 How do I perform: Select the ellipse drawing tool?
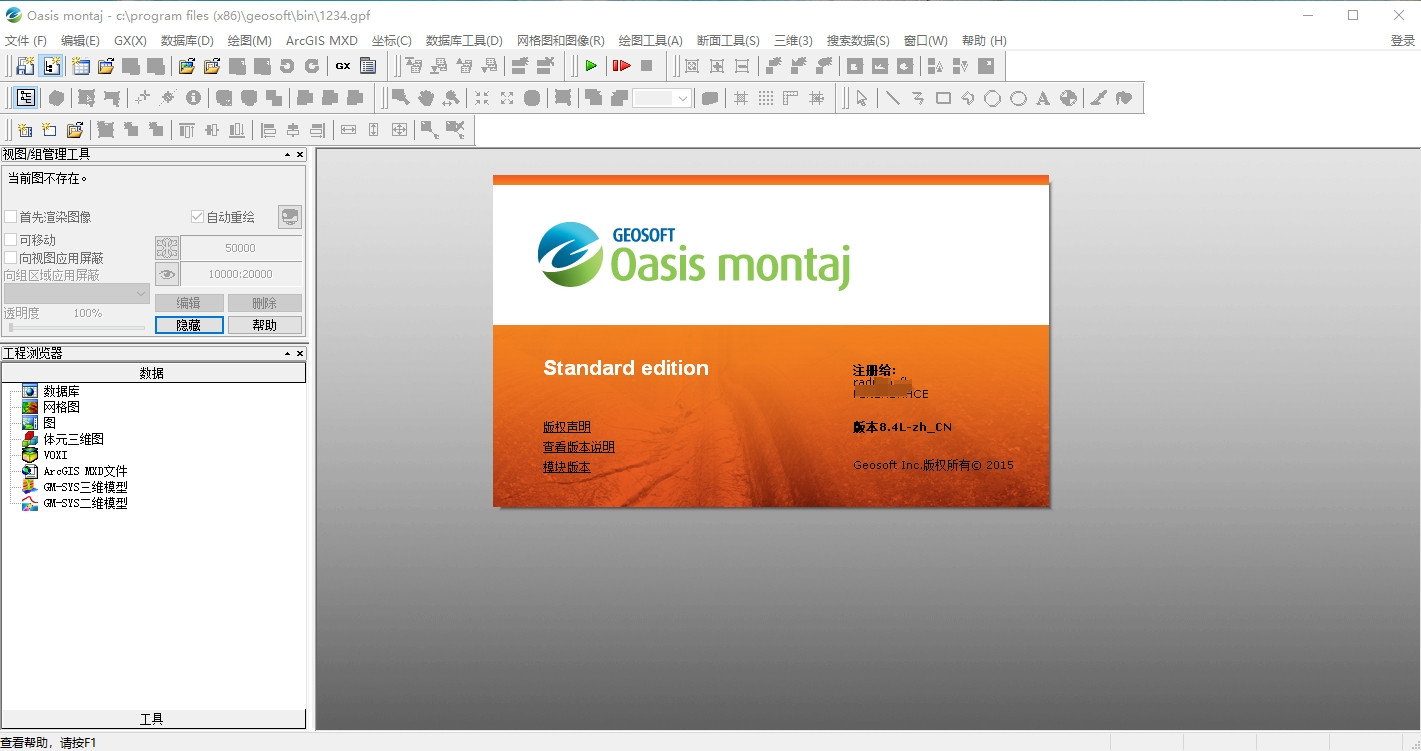[1018, 98]
